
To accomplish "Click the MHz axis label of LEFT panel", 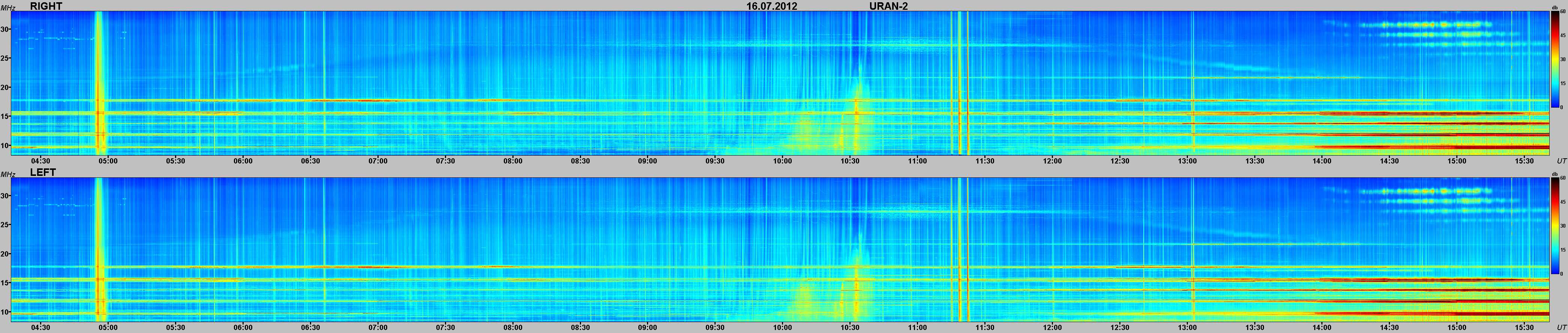I will pyautogui.click(x=7, y=174).
